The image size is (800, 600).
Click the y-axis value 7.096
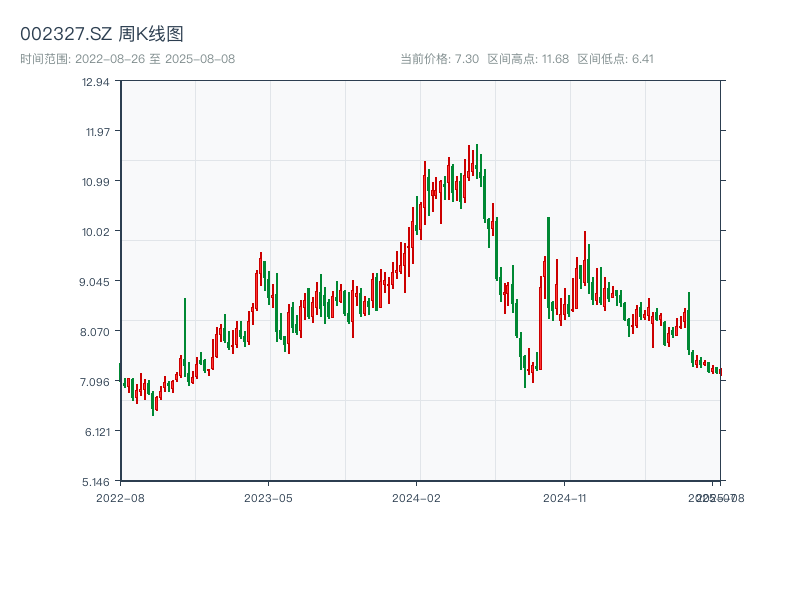(94, 382)
